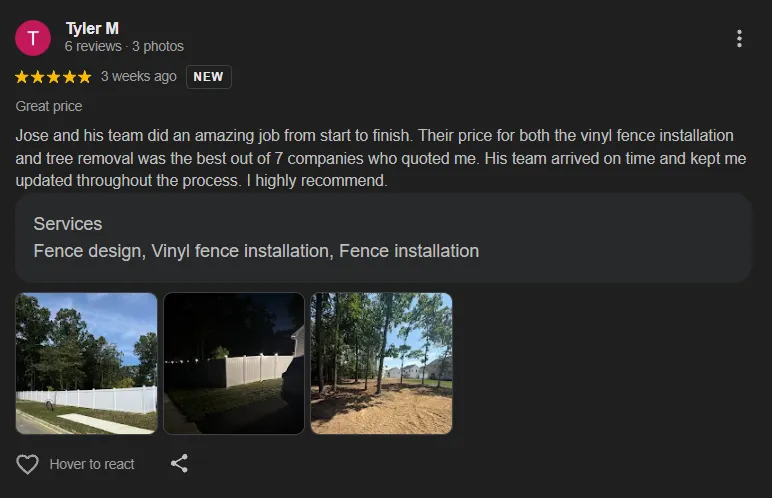The height and width of the screenshot is (498, 772).
Task: Click the 'Great price' label
Action: pyautogui.click(x=49, y=106)
